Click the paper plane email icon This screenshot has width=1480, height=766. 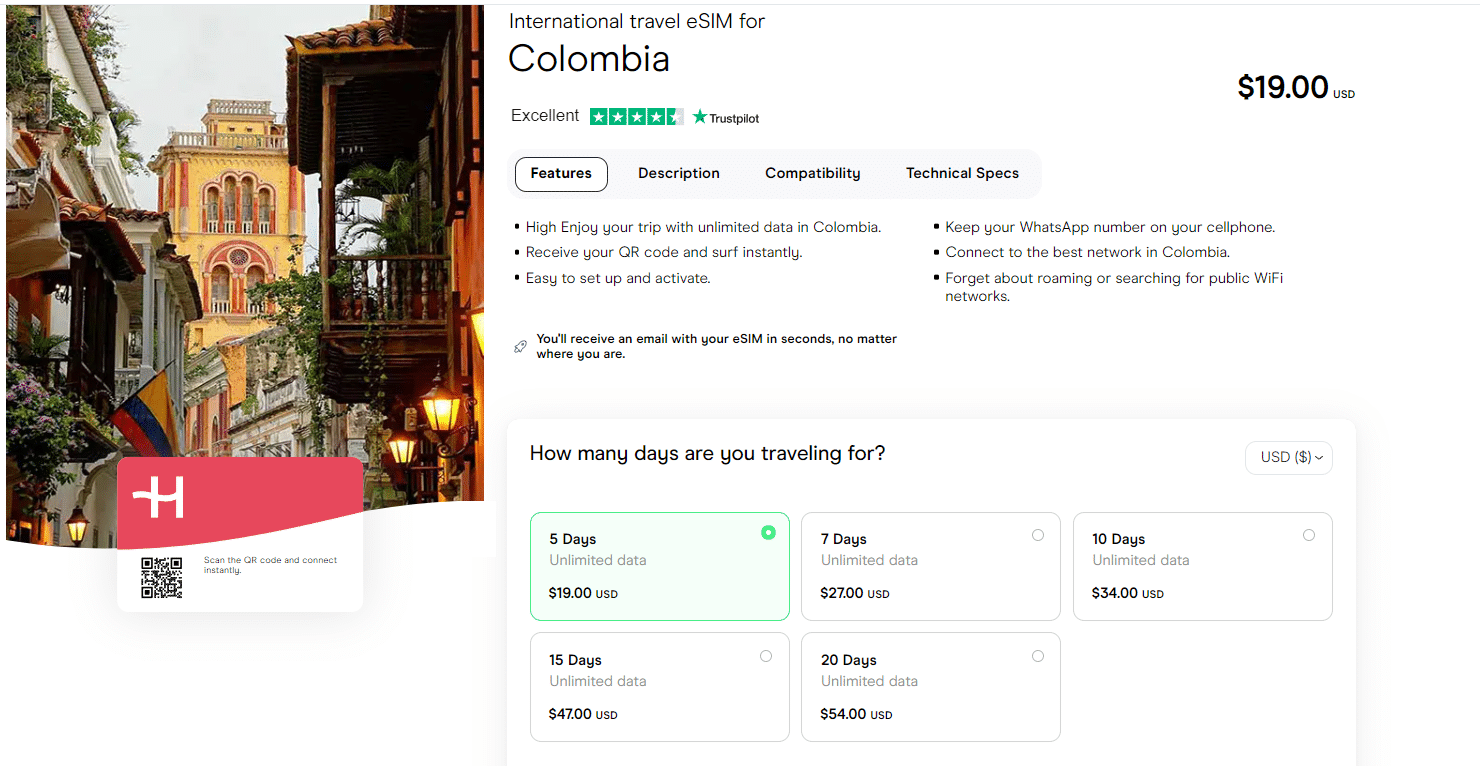pos(521,345)
